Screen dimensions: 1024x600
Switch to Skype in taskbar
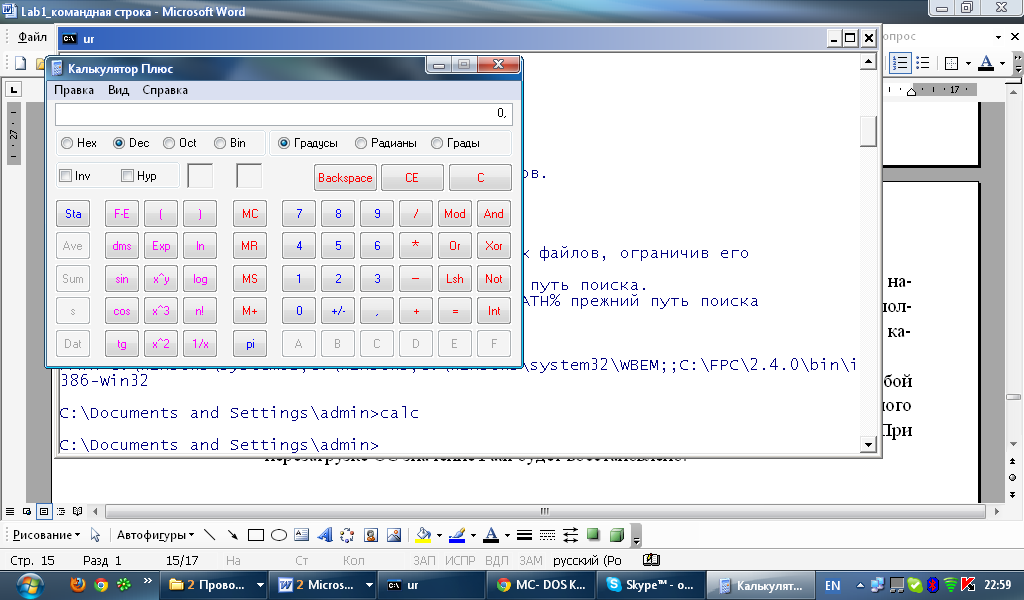[651, 585]
